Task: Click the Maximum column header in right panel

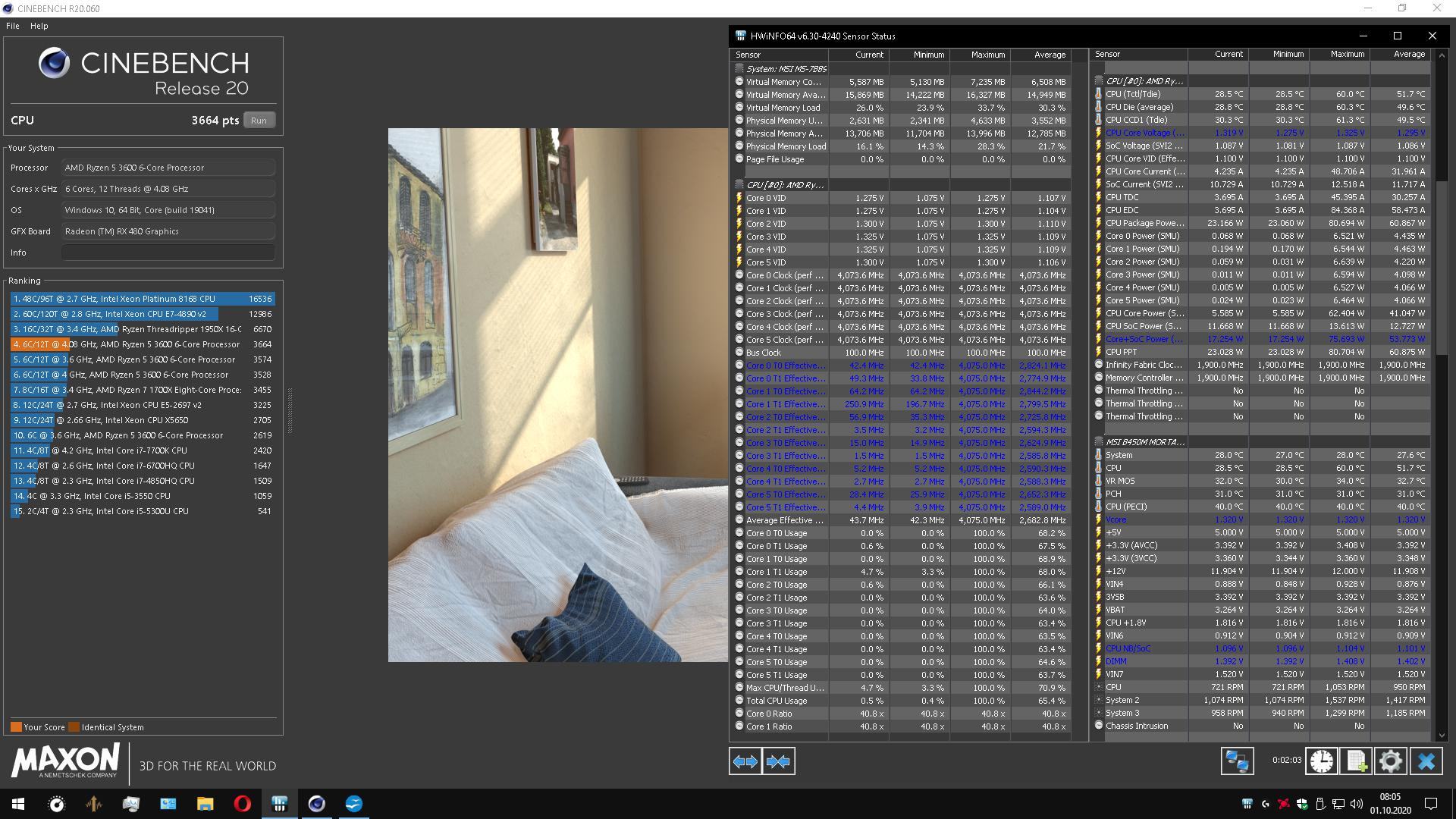Action: [x=1340, y=54]
